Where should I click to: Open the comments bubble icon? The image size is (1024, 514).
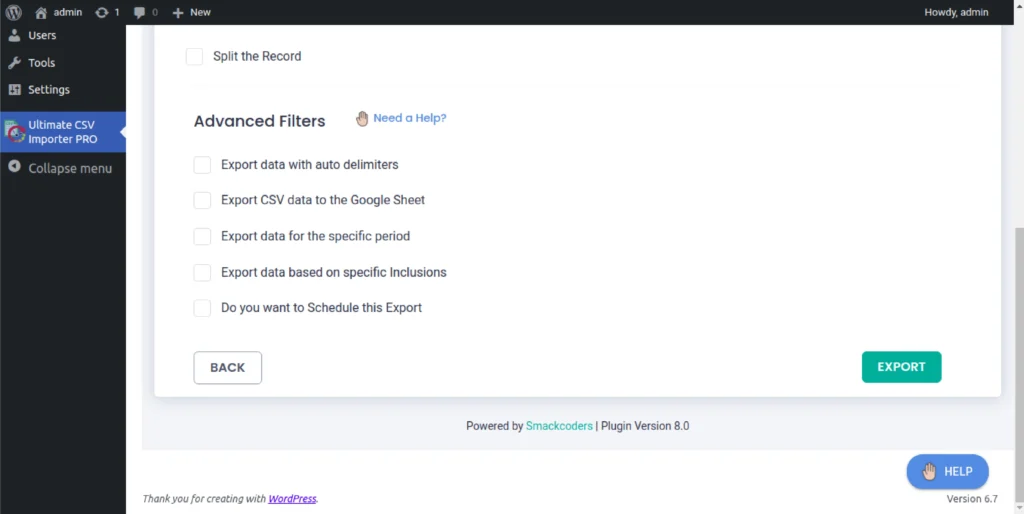[x=139, y=12]
